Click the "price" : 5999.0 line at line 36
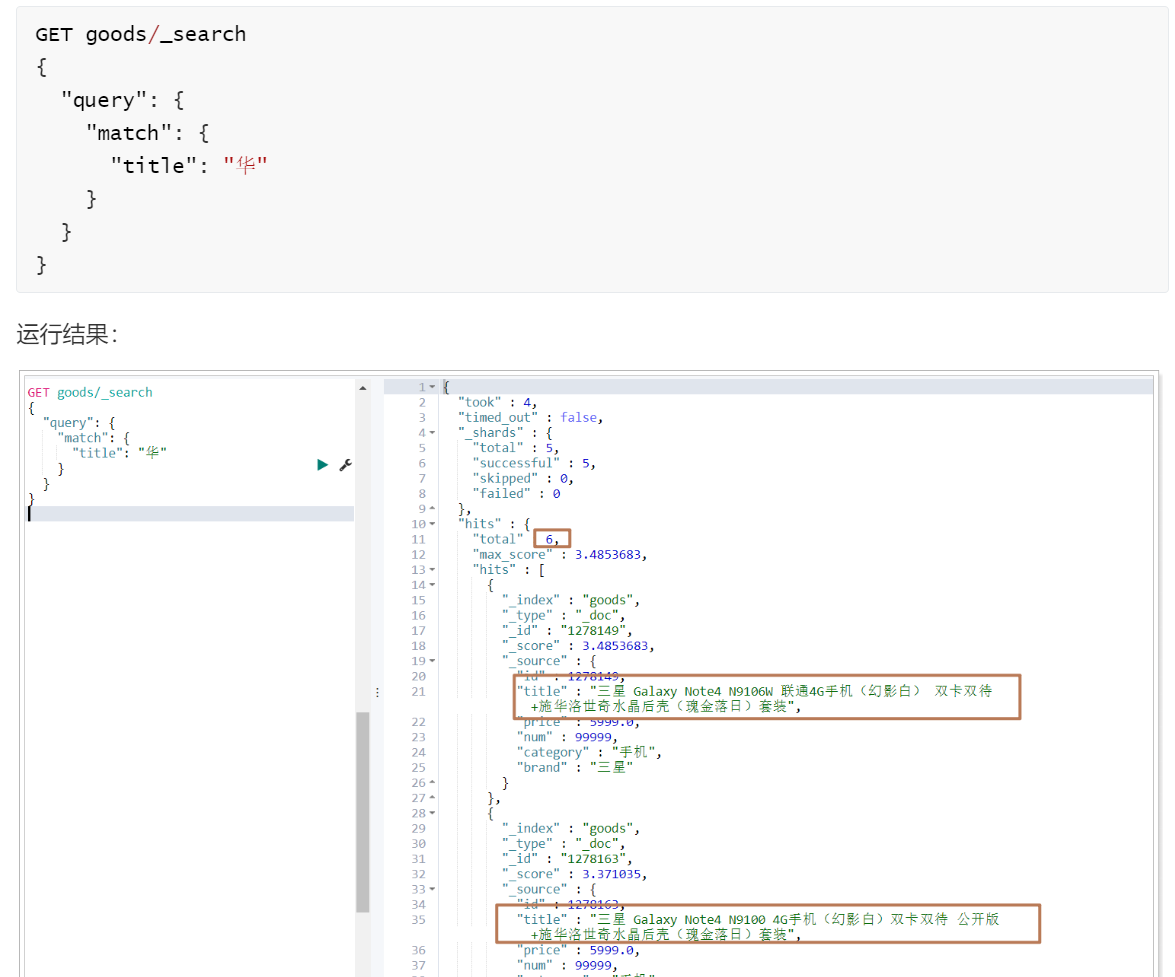1175x977 pixels. [x=578, y=951]
